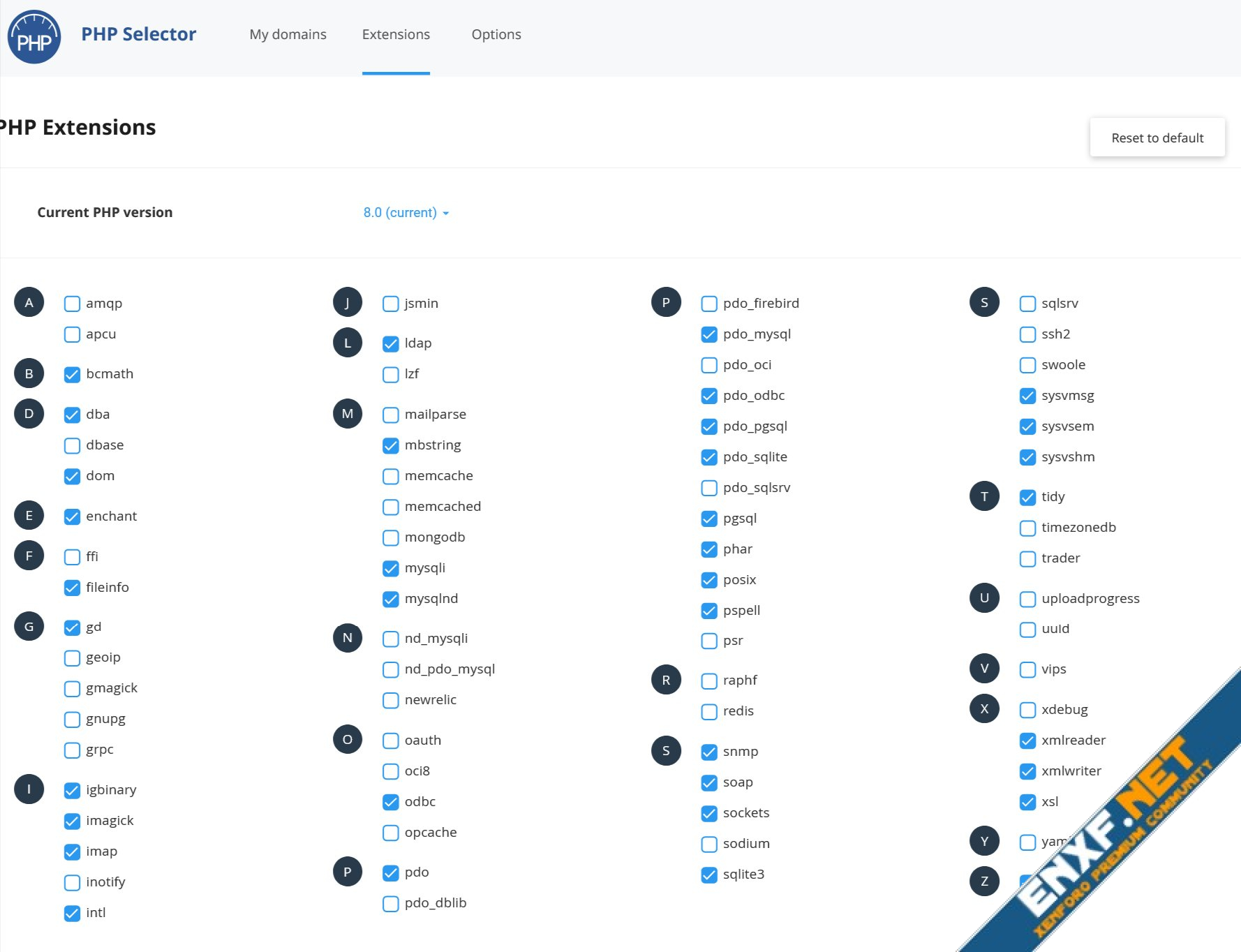Screen dimensions: 1241x952
Task: Enable the redis extension checkbox
Action: [x=709, y=711]
